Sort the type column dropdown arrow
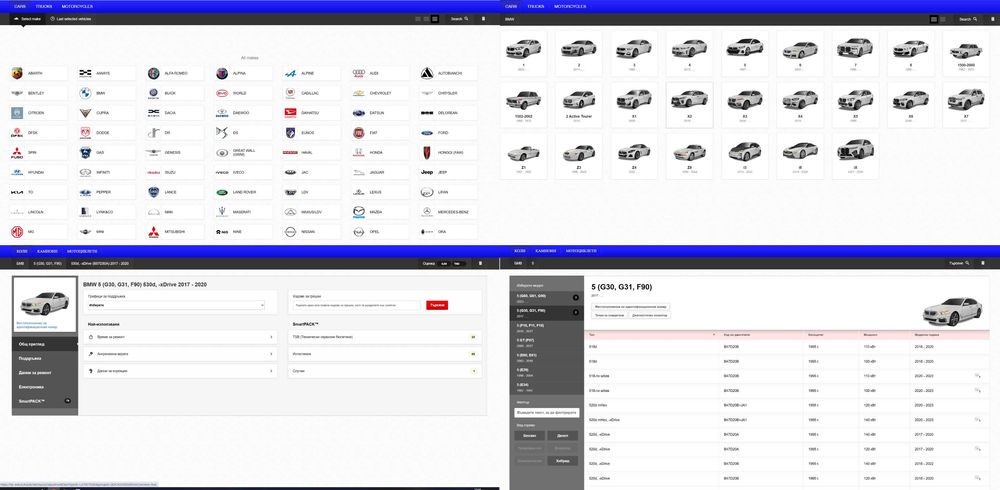This screenshot has width=1000, height=490. pyautogui.click(x=714, y=334)
